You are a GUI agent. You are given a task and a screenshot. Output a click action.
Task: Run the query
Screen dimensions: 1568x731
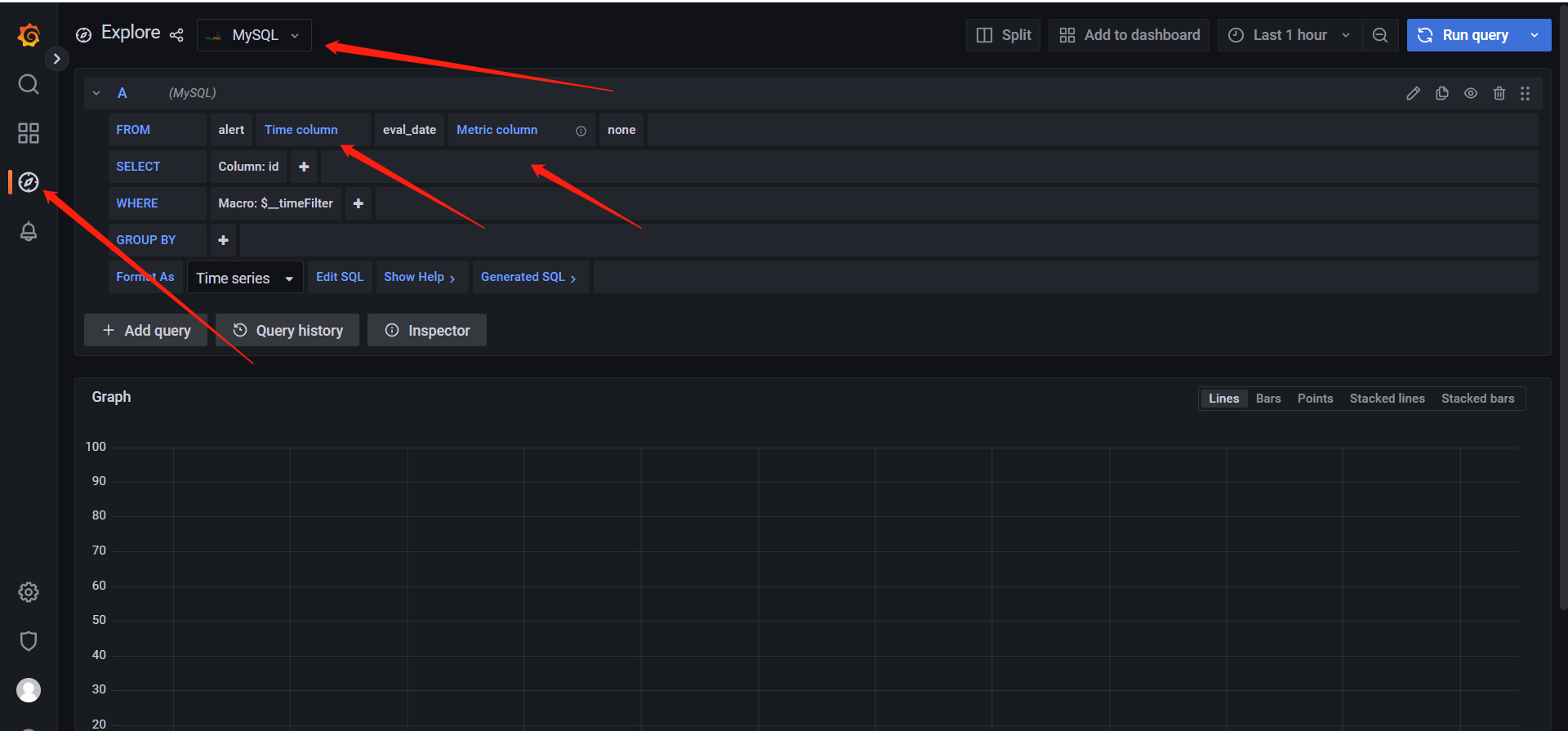[1463, 35]
